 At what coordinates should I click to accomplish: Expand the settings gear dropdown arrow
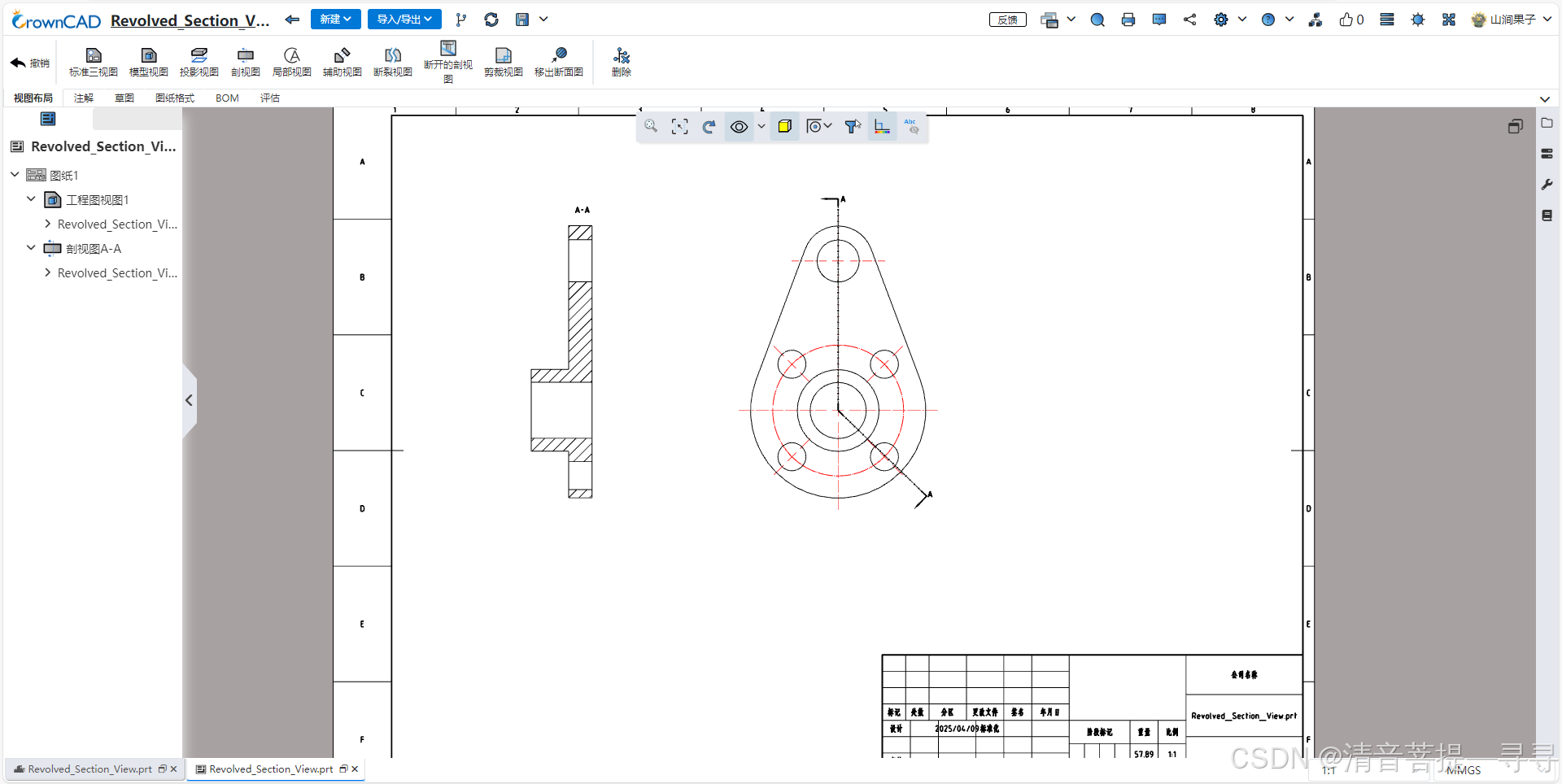point(1241,20)
